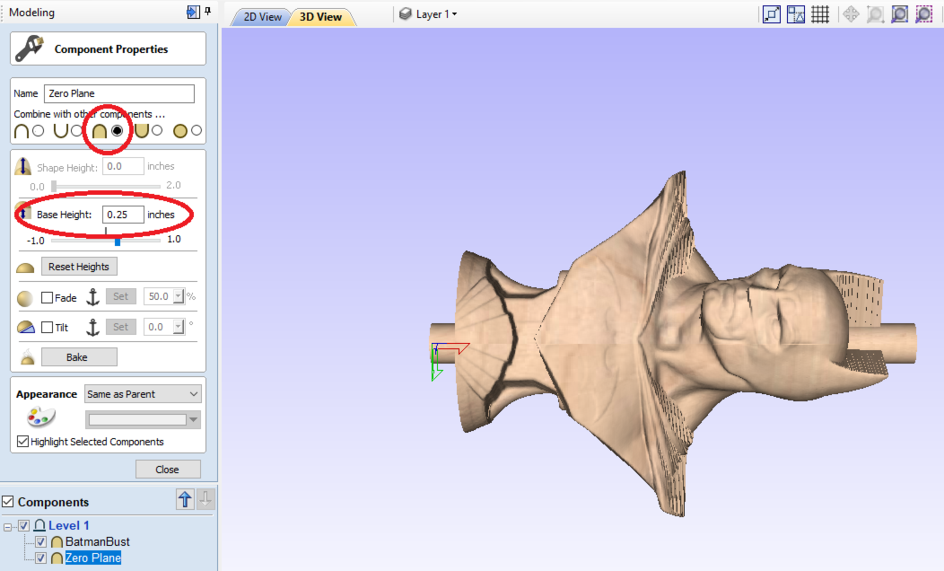Collapse the Level 1 tree node

point(8,526)
